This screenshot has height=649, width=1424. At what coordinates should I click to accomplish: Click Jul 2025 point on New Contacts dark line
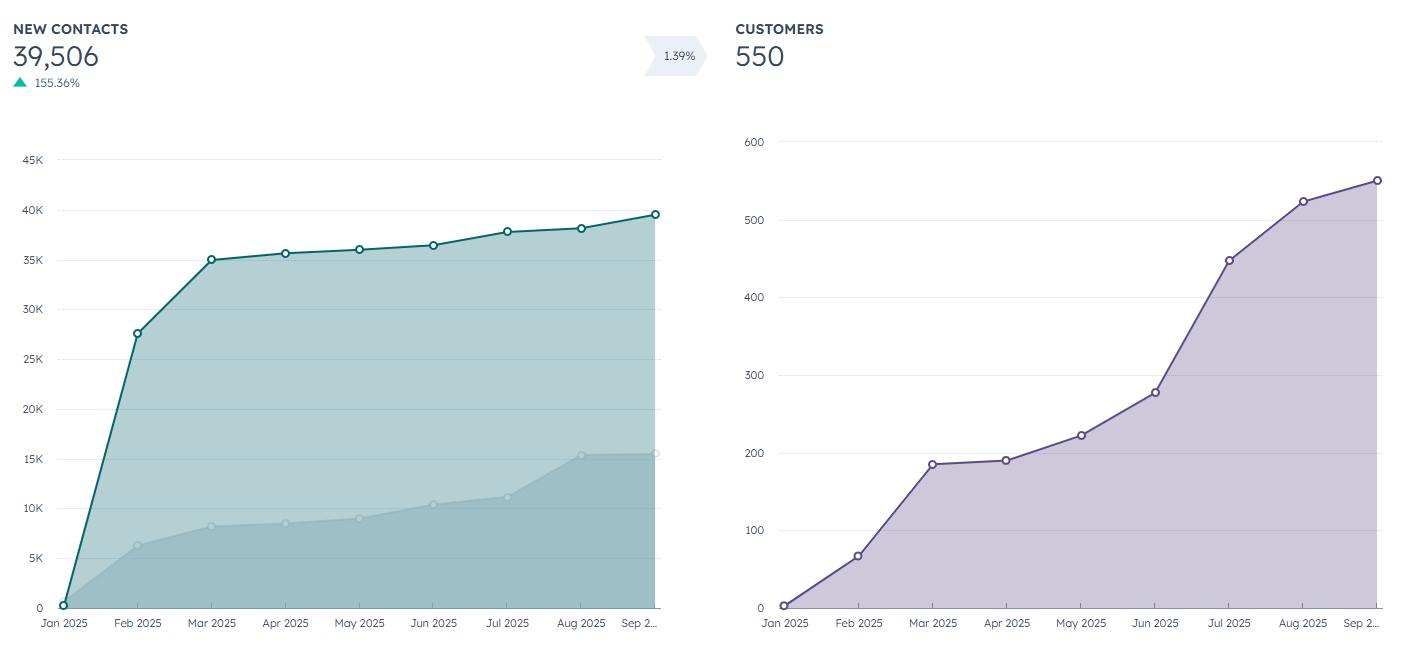507,232
